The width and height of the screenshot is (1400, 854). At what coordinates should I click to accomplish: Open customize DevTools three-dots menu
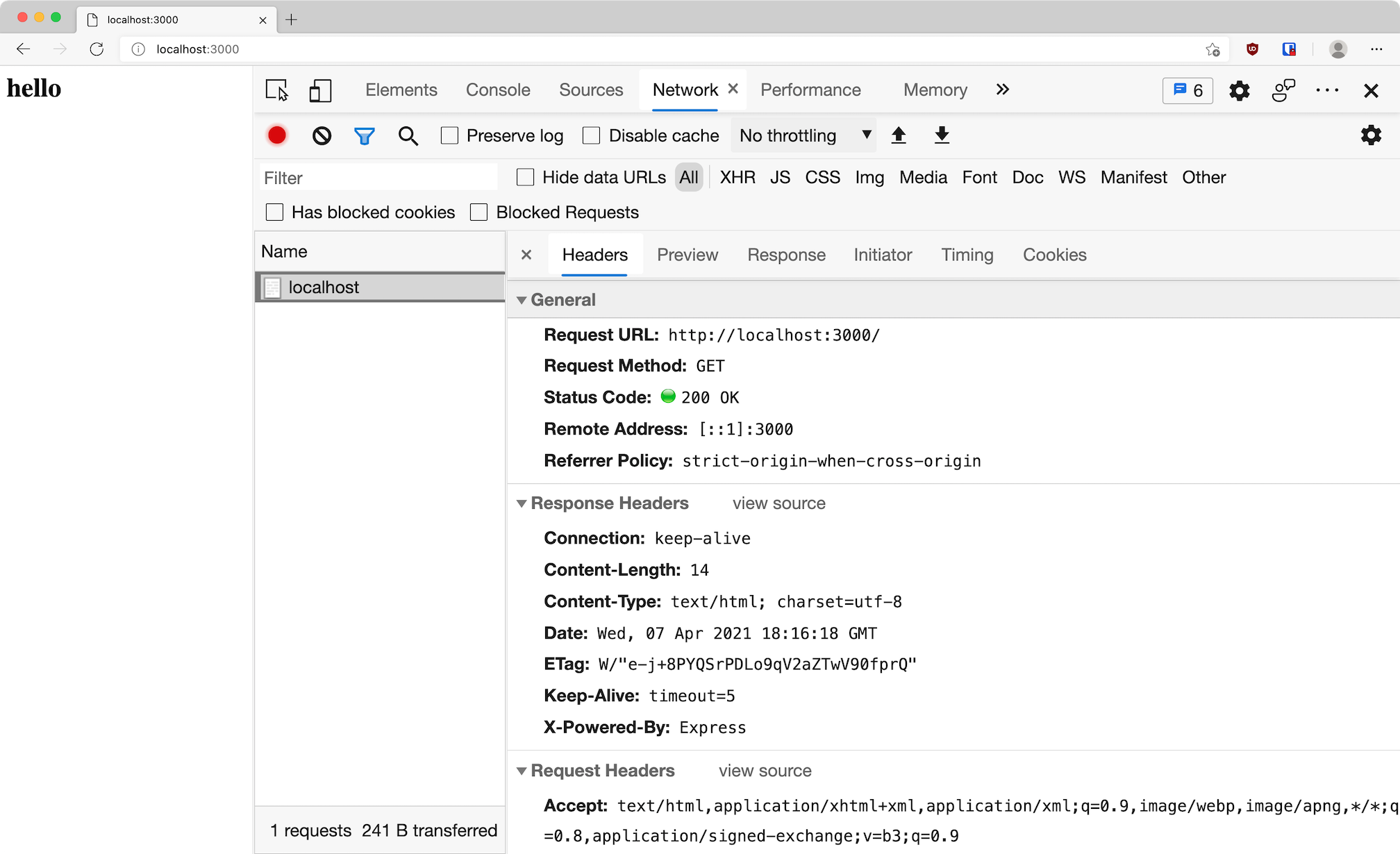1327,90
